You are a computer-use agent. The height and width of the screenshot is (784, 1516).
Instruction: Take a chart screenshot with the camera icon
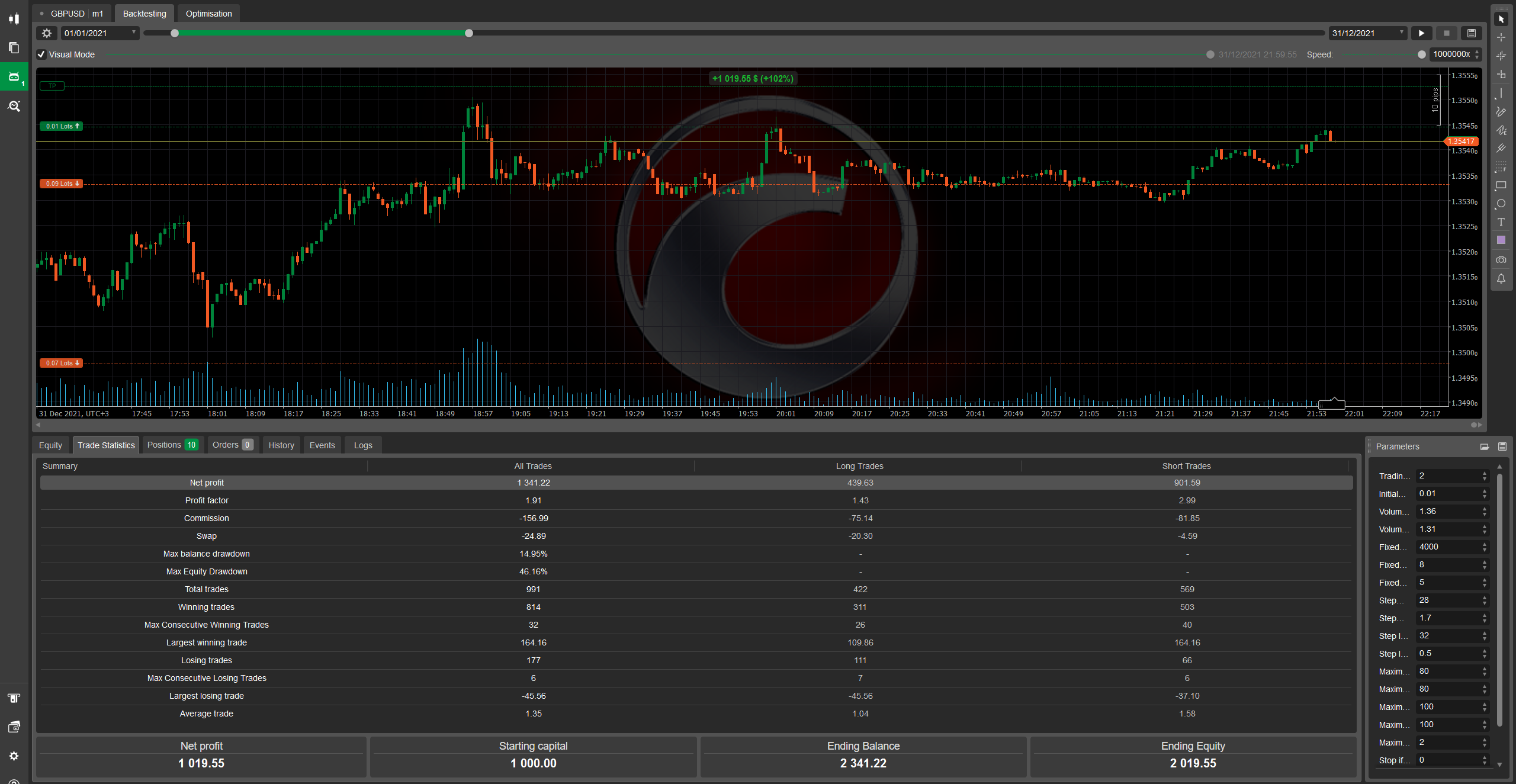pyautogui.click(x=1501, y=259)
